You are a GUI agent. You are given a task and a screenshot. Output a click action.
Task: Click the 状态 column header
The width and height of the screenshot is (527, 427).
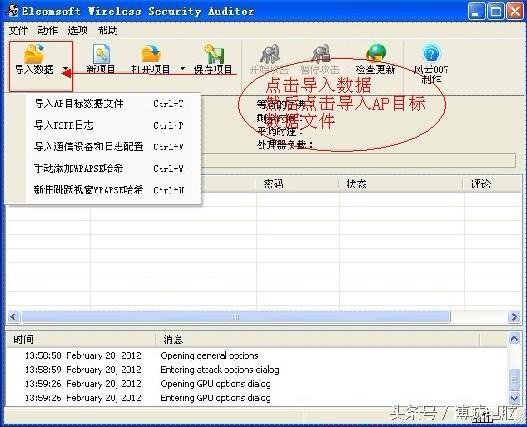(401, 184)
